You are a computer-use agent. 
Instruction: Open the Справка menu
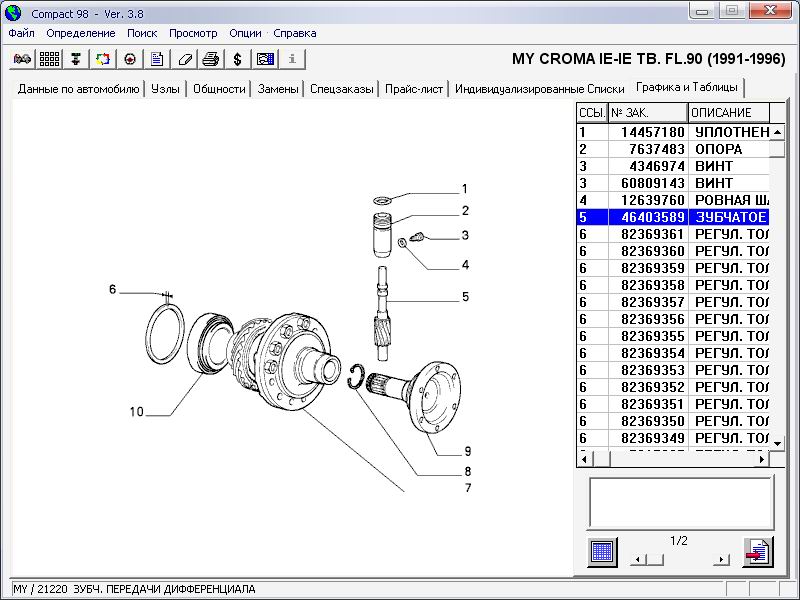tap(294, 33)
